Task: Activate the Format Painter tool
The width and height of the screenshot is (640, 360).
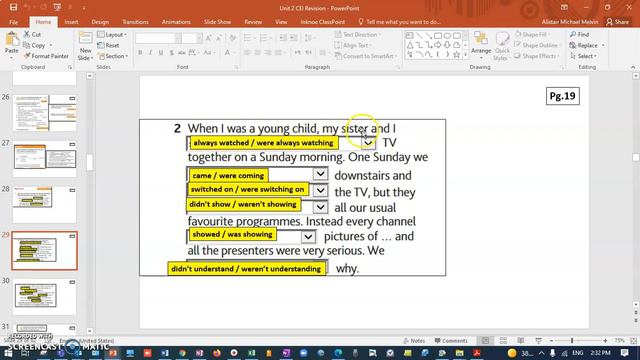Action: click(x=46, y=56)
